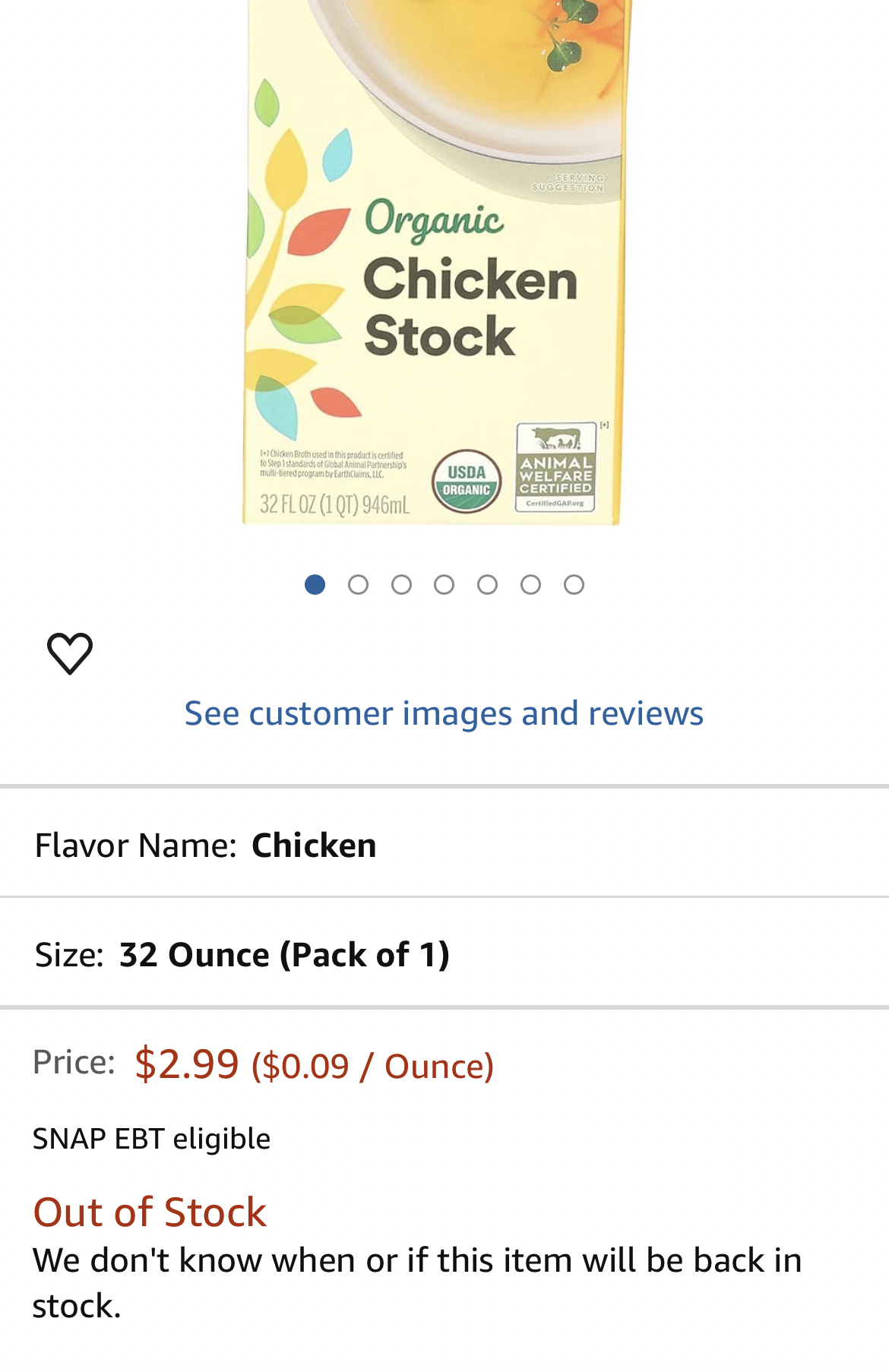Screen dimensions: 889x1372
Task: Tap the heart wishlist icon
Action: [x=70, y=653]
